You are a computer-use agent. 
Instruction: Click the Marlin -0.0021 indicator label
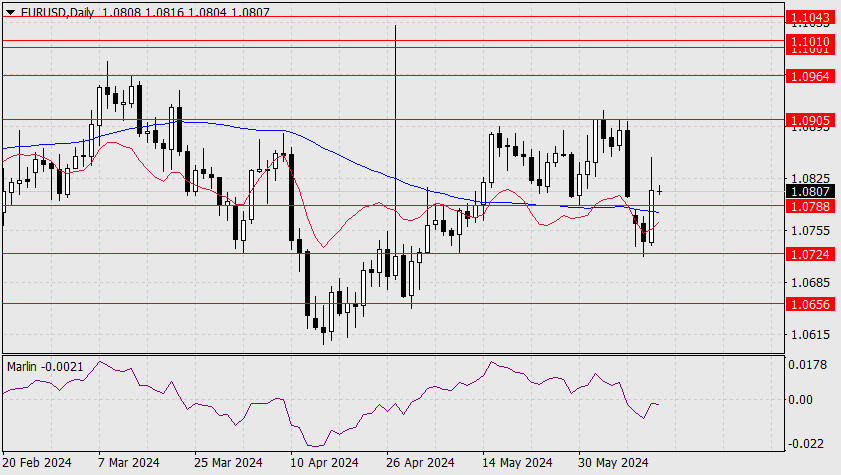(45, 367)
